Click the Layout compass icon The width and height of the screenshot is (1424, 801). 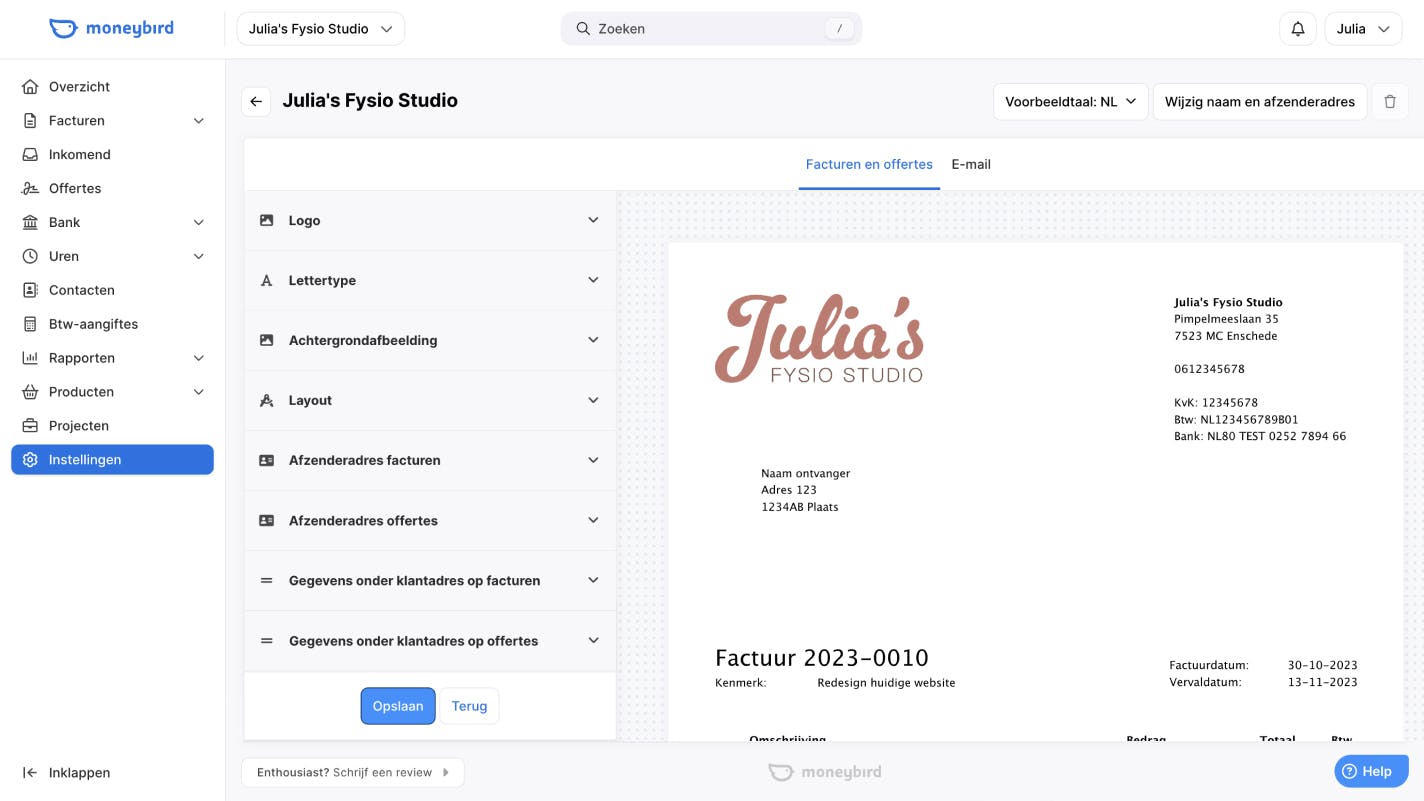tap(267, 401)
